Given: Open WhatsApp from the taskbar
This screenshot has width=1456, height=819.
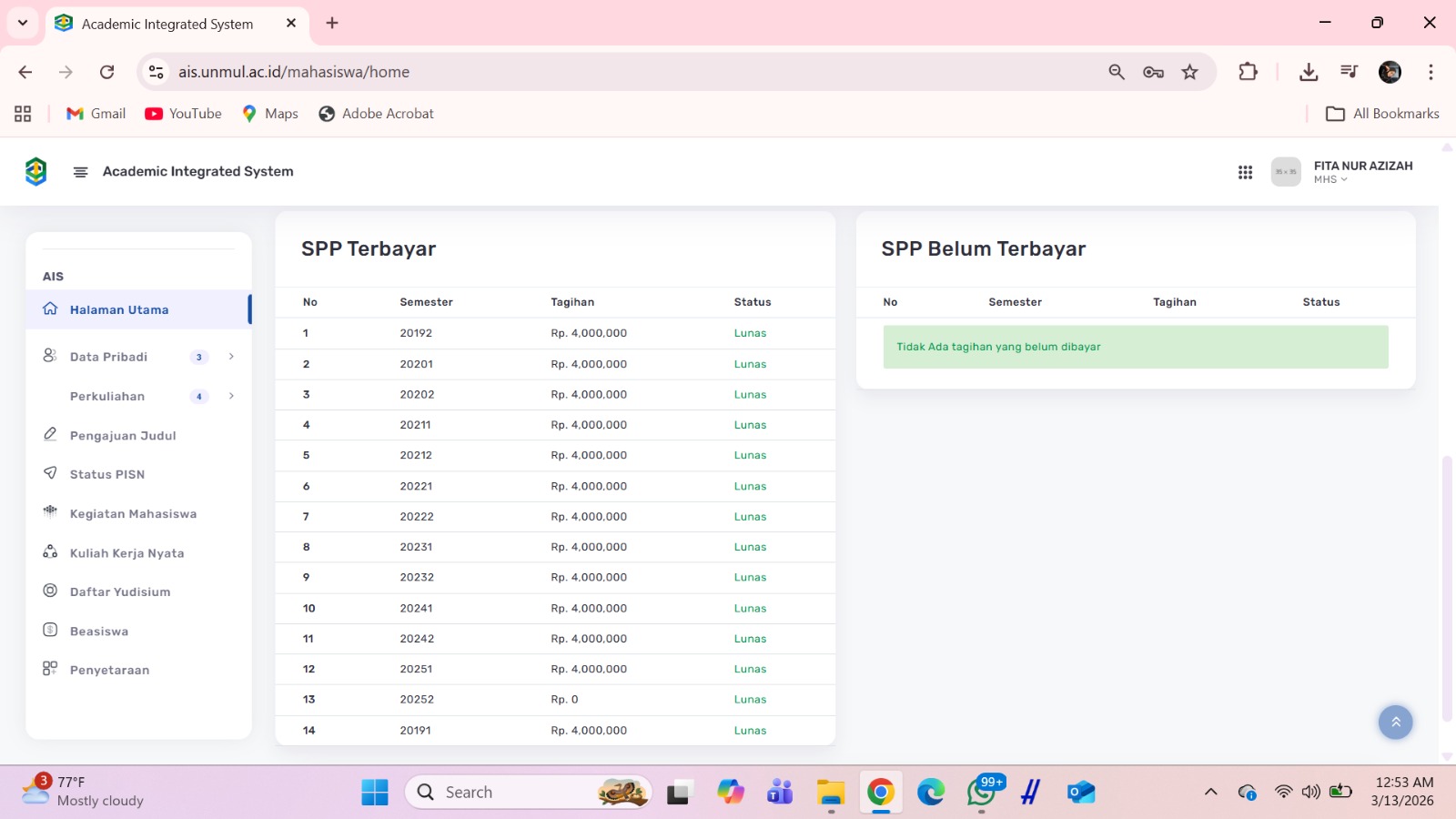Looking at the screenshot, I should pos(981,793).
